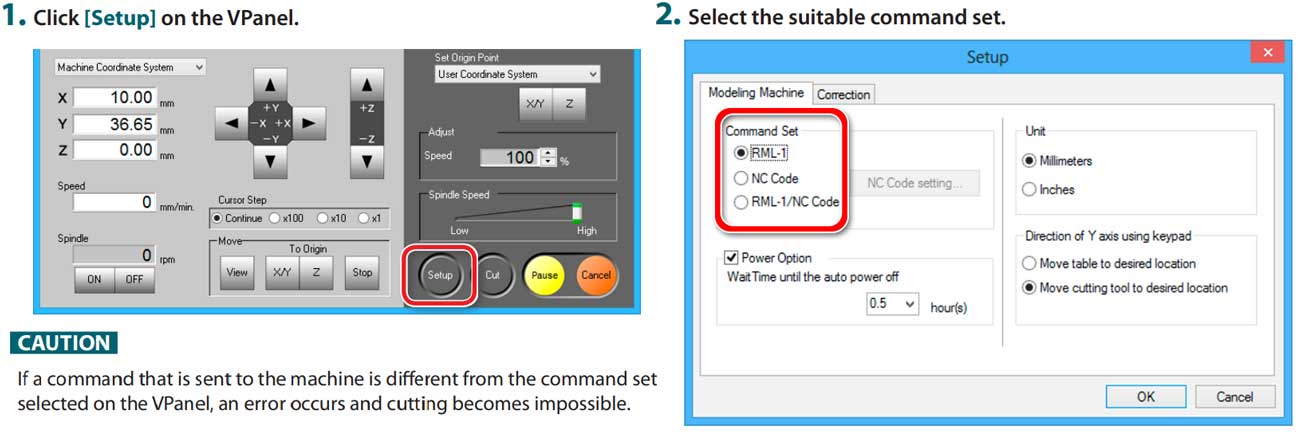
Task: Click the yellow Pause button
Action: [545, 274]
